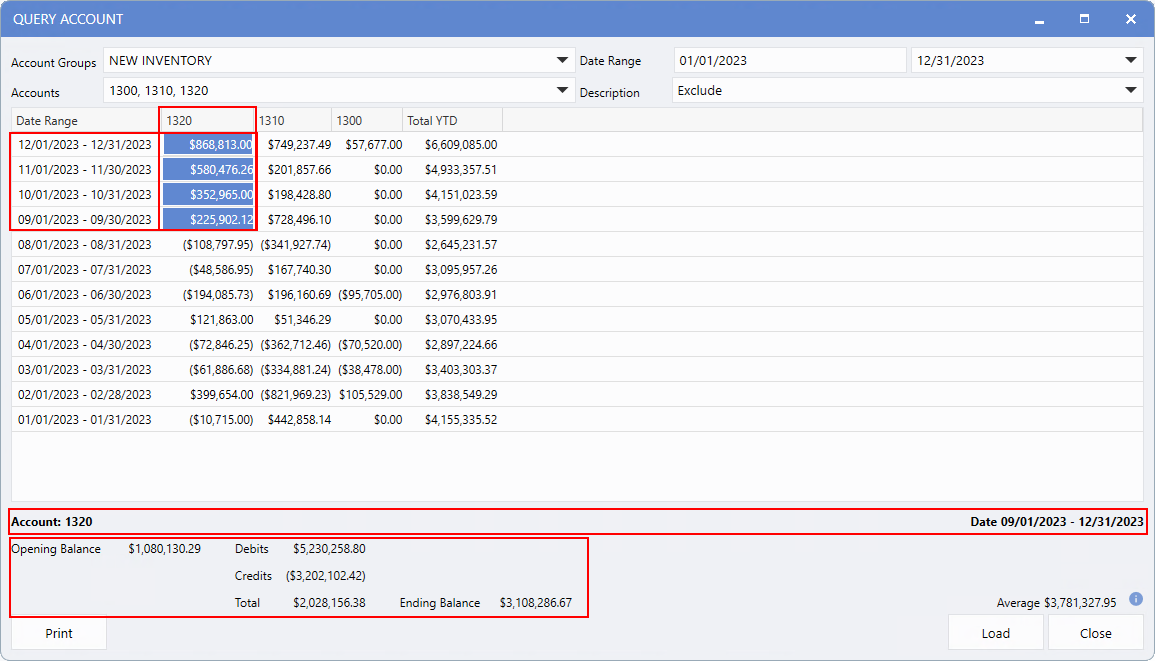Screen dimensions: 1155x661
Task: Select the ($334,881.24) cell
Action: tap(295, 370)
